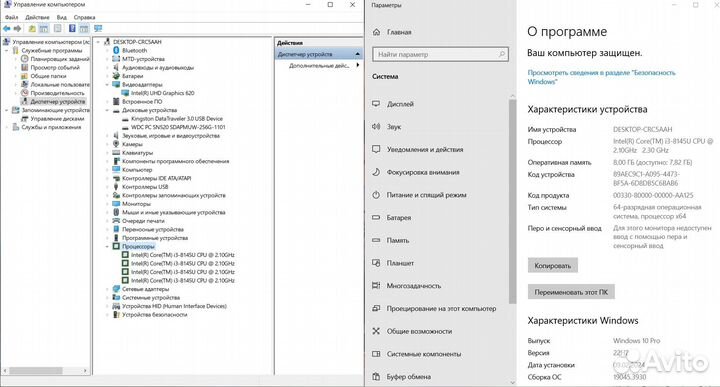Click the speaker icon beside Аудиовходы и аудиовыходы
The image size is (720, 387).
[116, 67]
